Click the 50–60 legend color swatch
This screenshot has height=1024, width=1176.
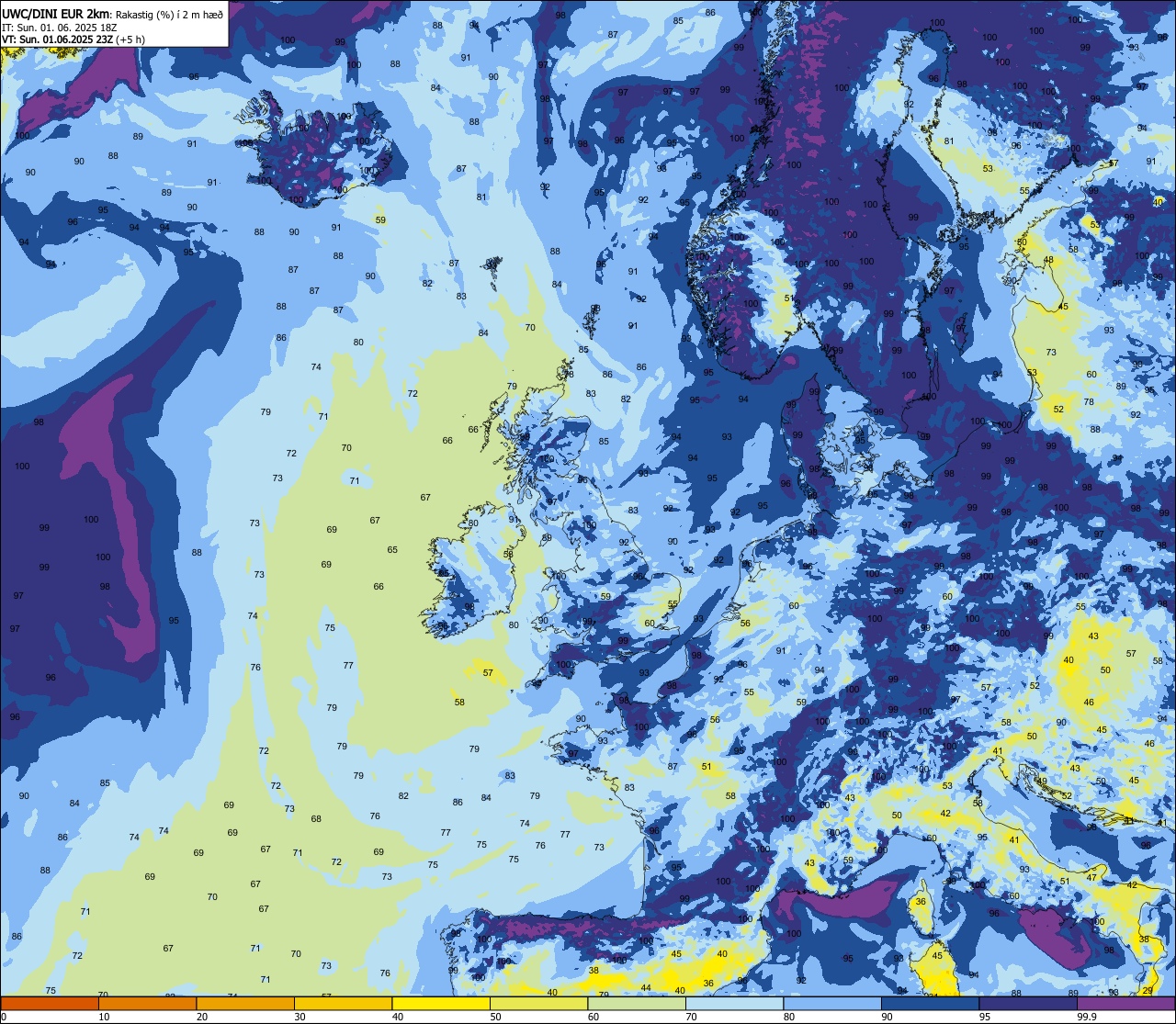pos(538,1003)
